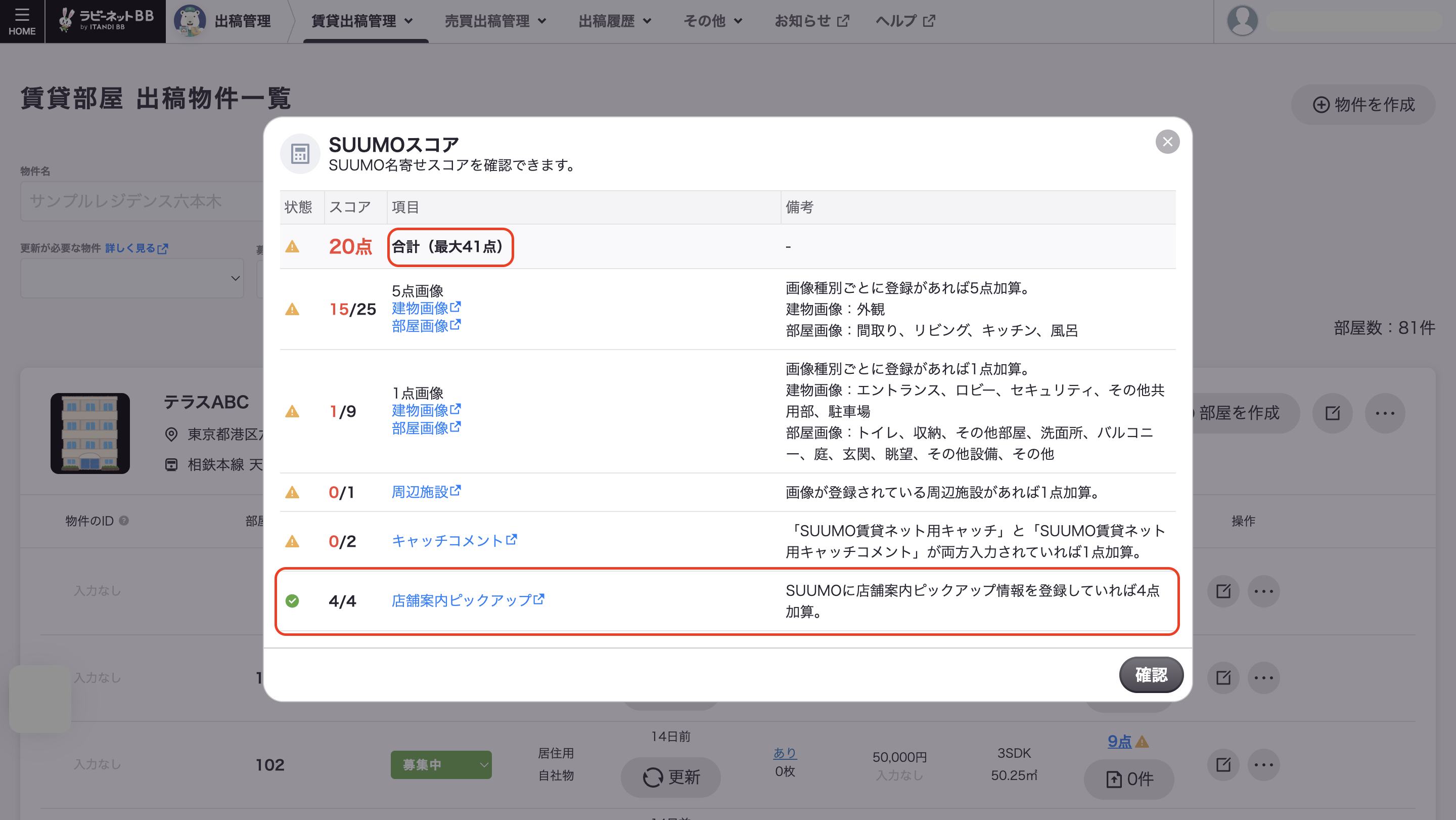Open the あり link in room 102 row
This screenshot has width=1456, height=820.
(x=785, y=753)
